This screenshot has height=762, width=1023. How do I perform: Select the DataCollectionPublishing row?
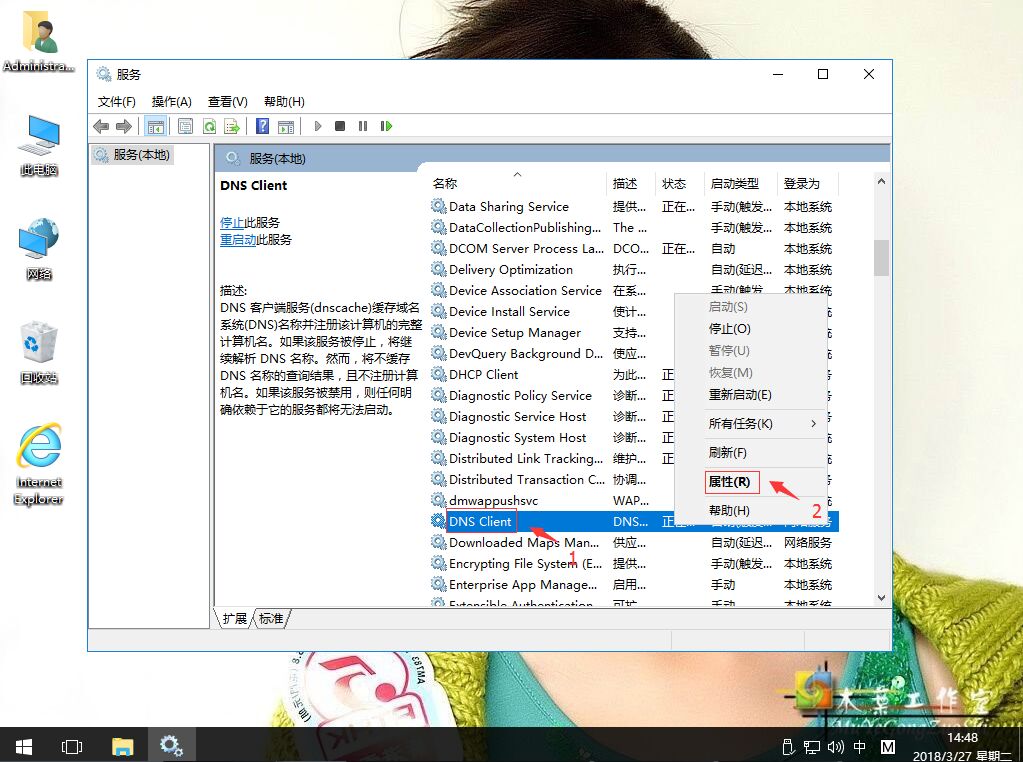pyautogui.click(x=634, y=228)
